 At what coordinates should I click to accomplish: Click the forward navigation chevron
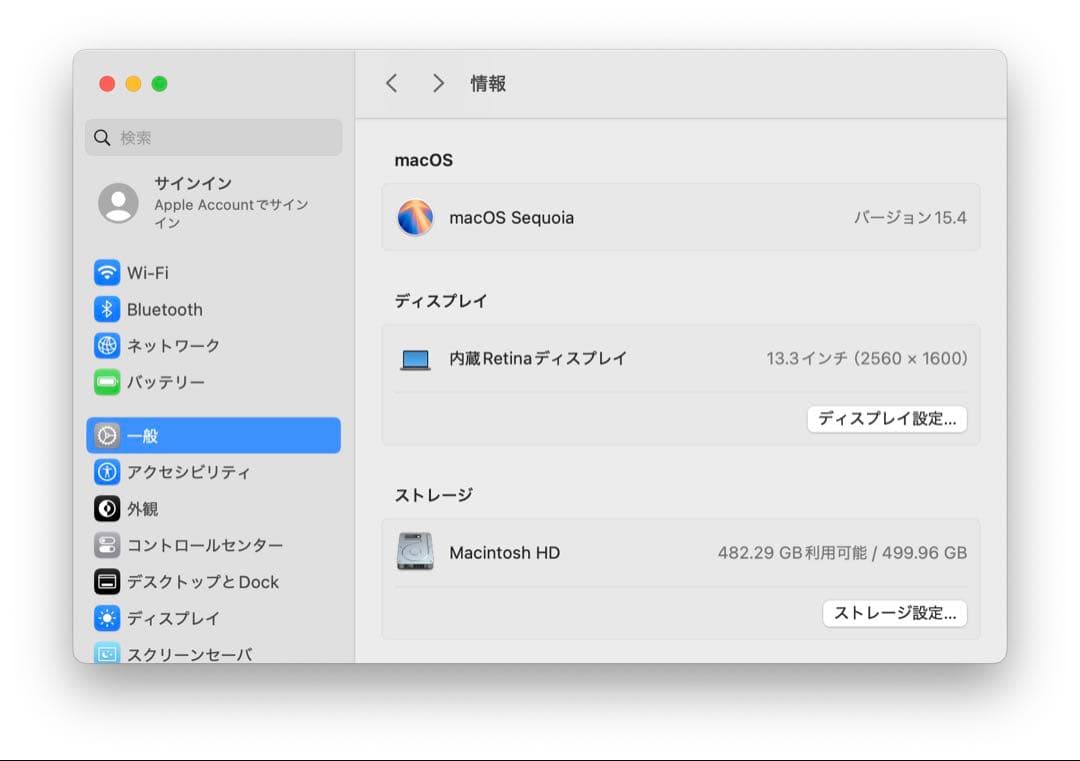(x=438, y=84)
